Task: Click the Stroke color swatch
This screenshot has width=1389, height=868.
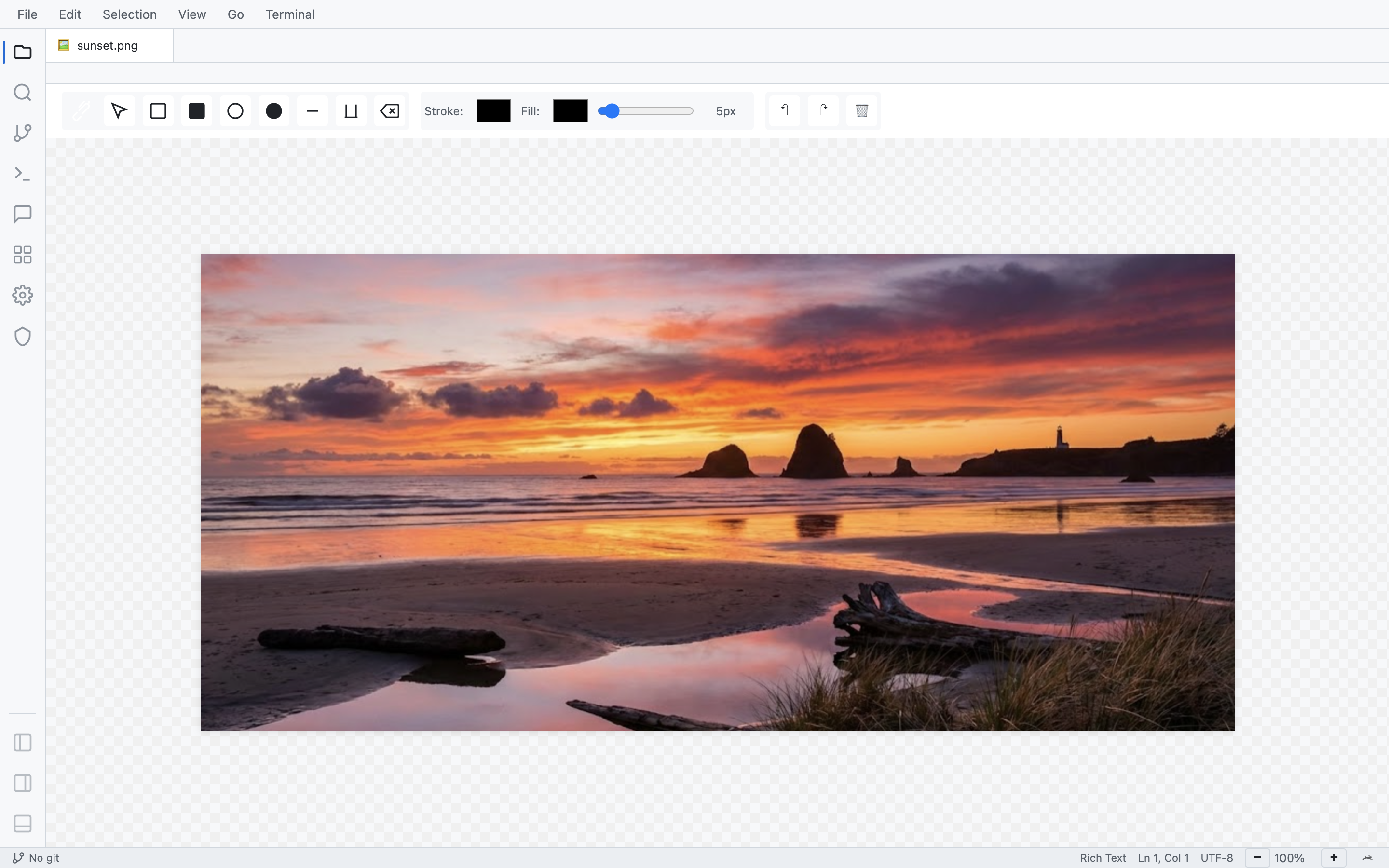Action: coord(492,111)
